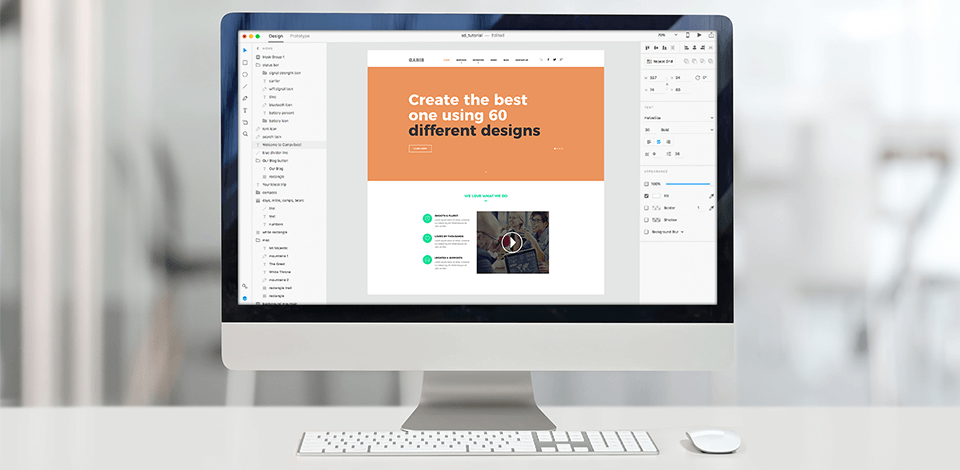Select the blue divider line layer
This screenshot has width=960, height=470.
291,152
